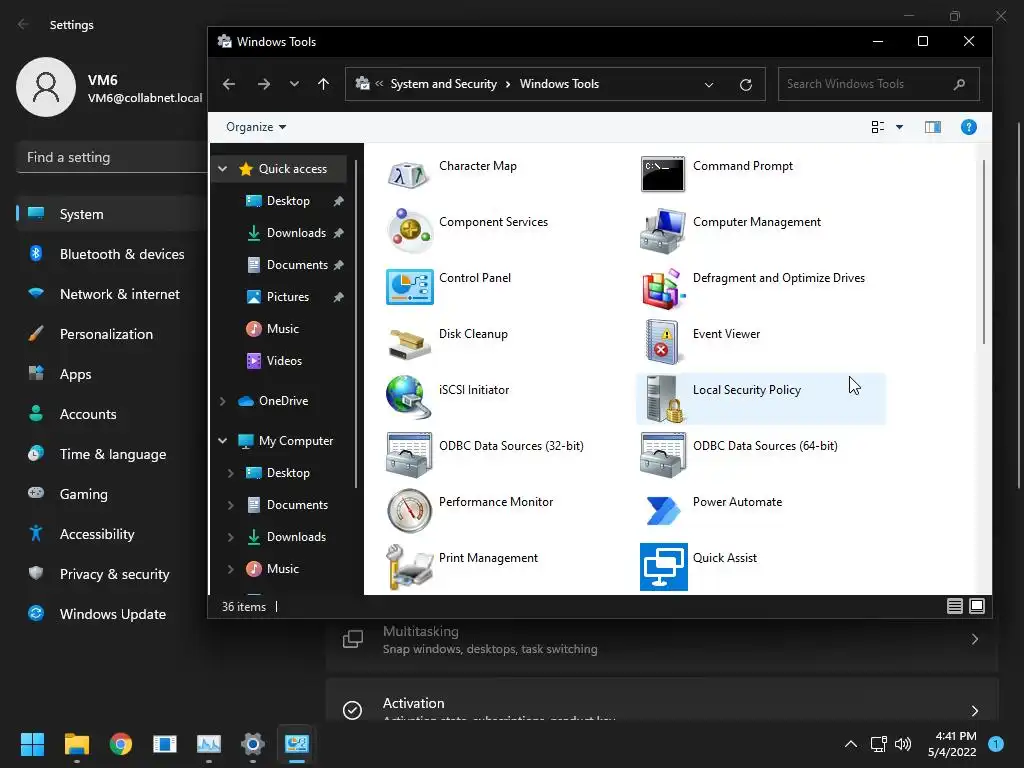The image size is (1024, 768).
Task: Refresh the Windows Tools folder
Action: pos(745,84)
